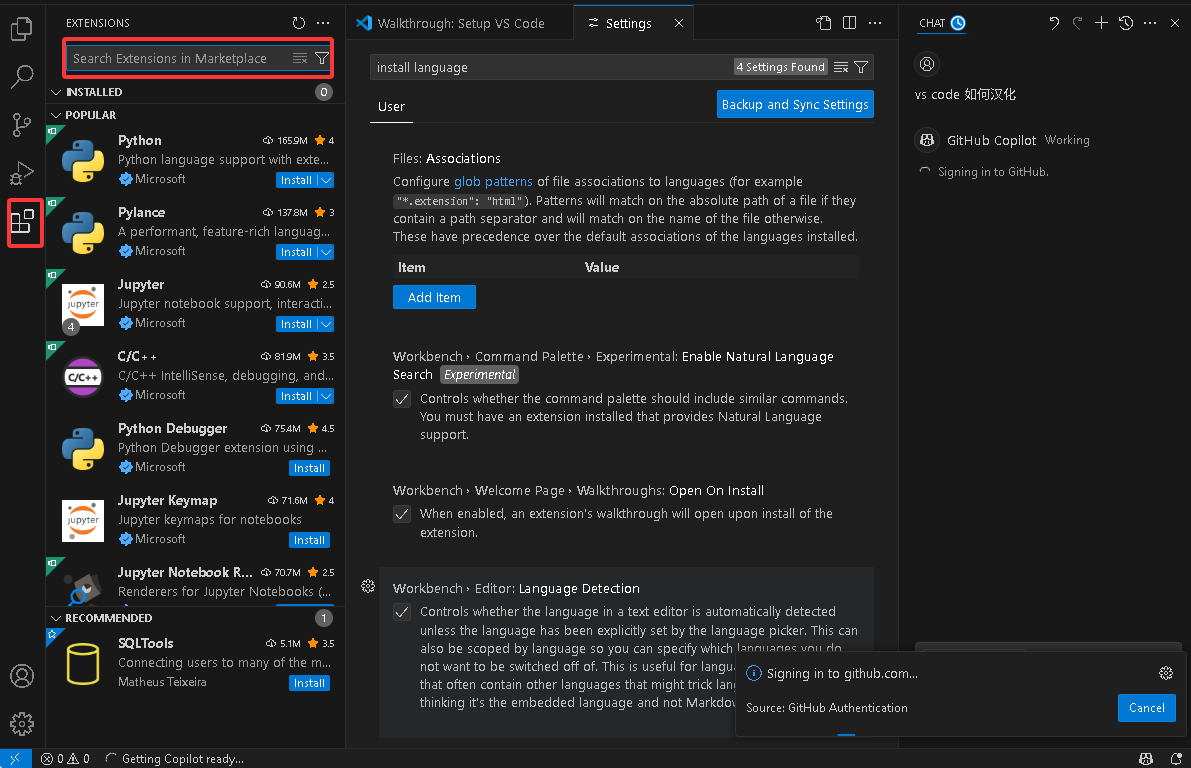Cancel the GitHub sign-in notification
The image size is (1191, 768).
click(x=1146, y=708)
